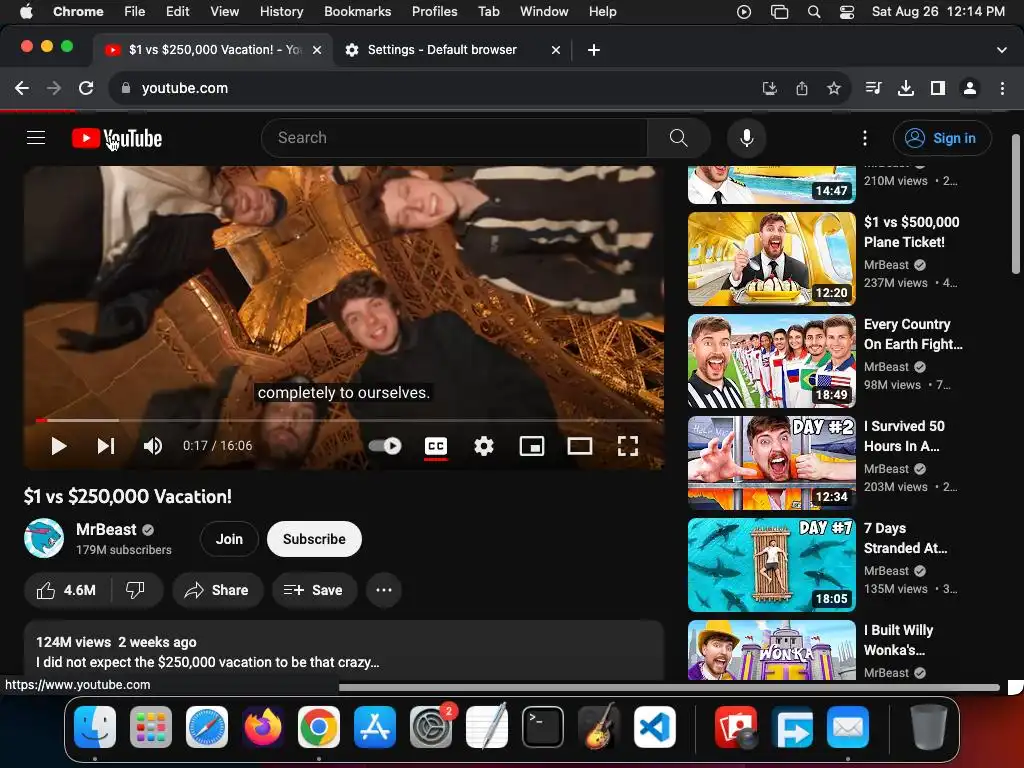The width and height of the screenshot is (1024, 768).
Task: Open more actions ellipsis button
Action: [384, 590]
